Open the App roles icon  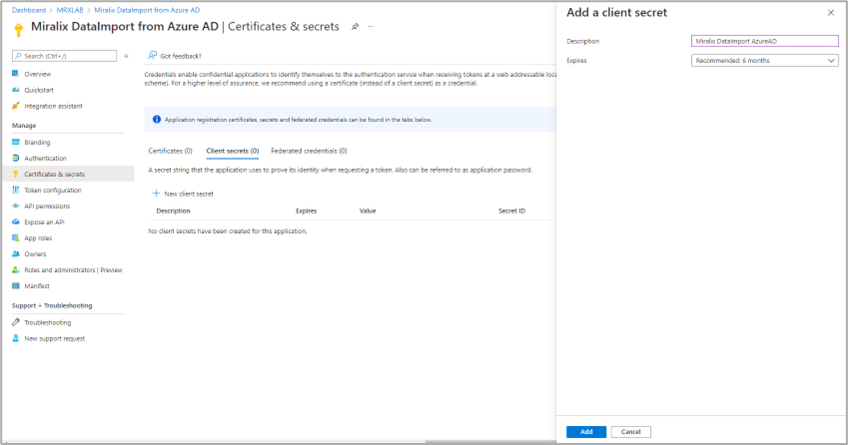tap(16, 238)
